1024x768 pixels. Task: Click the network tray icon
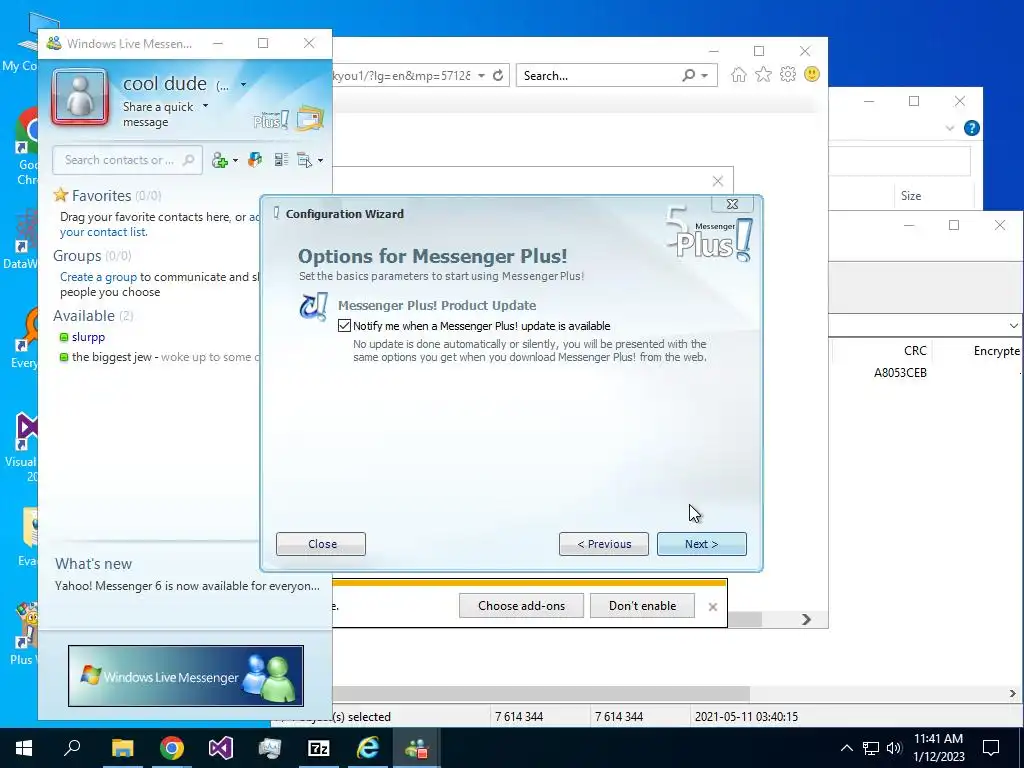pyautogui.click(x=871, y=748)
